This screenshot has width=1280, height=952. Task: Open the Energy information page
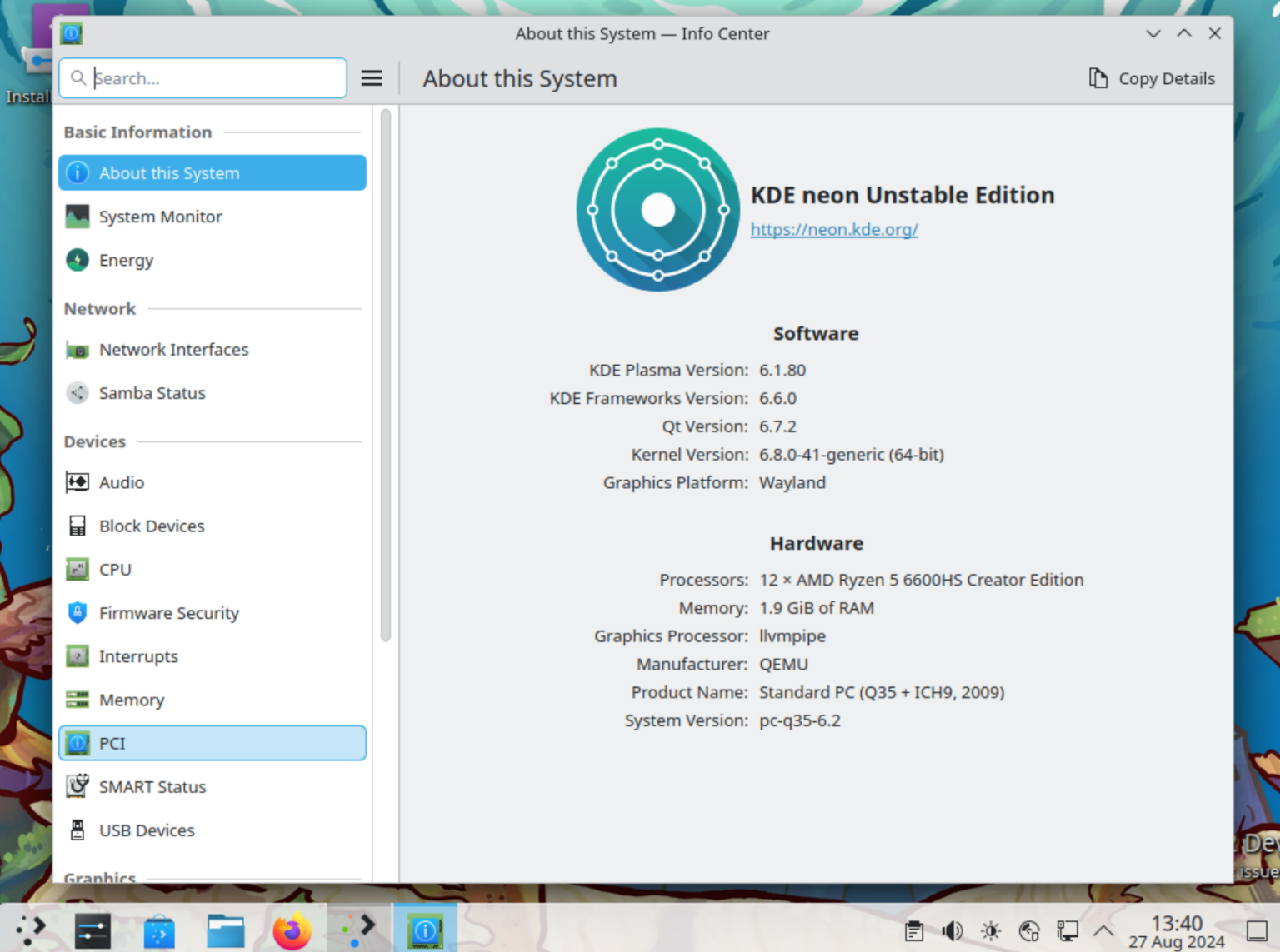(x=126, y=260)
